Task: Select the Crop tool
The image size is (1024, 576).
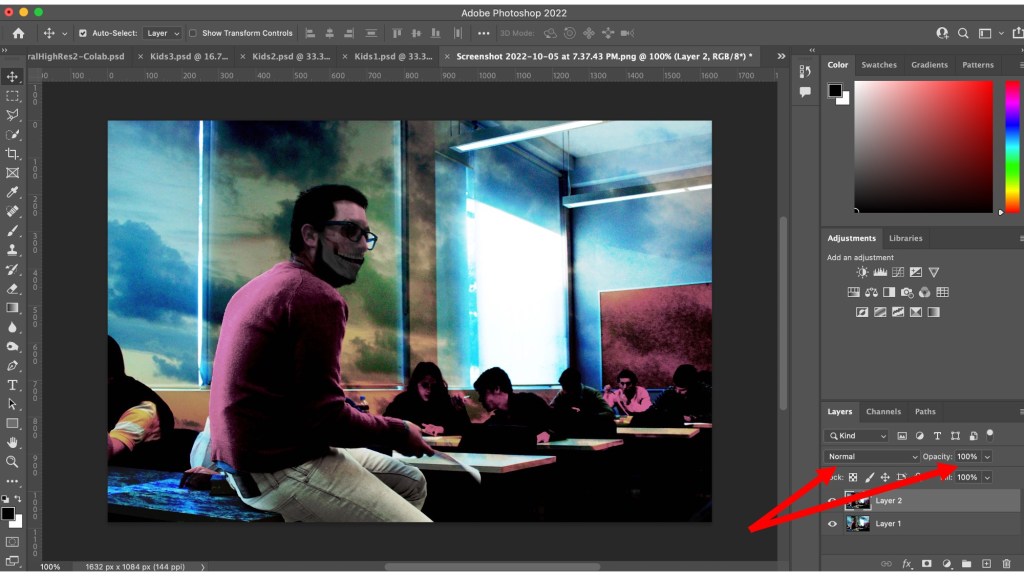Action: point(12,154)
